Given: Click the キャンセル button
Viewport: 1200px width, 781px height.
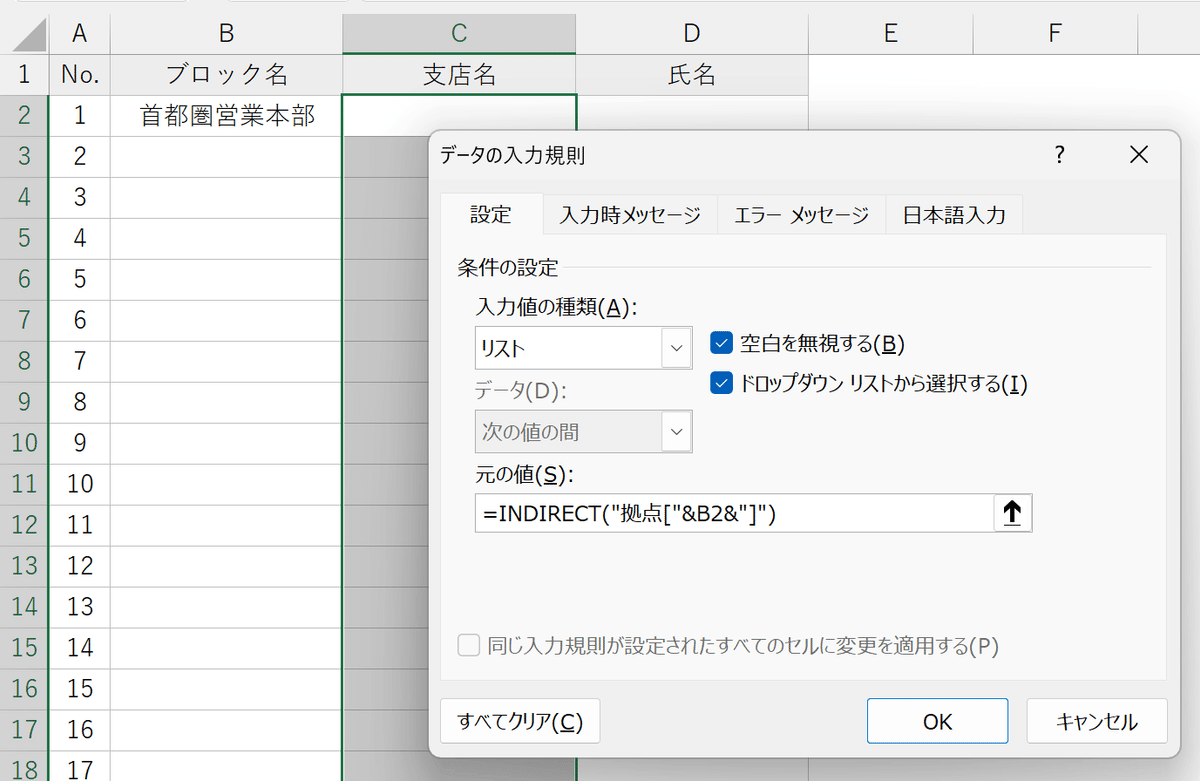Looking at the screenshot, I should (1096, 721).
